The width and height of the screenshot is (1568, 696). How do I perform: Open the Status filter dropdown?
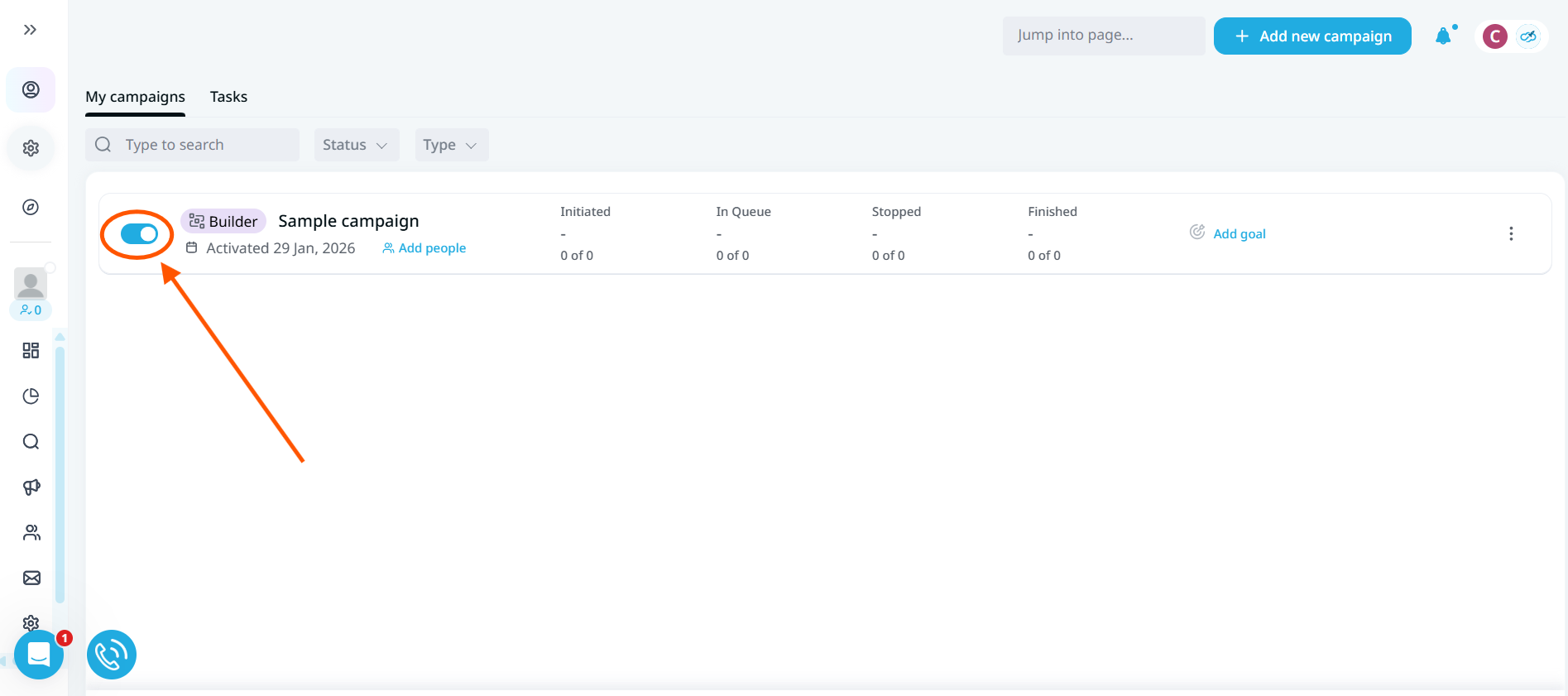tap(356, 145)
